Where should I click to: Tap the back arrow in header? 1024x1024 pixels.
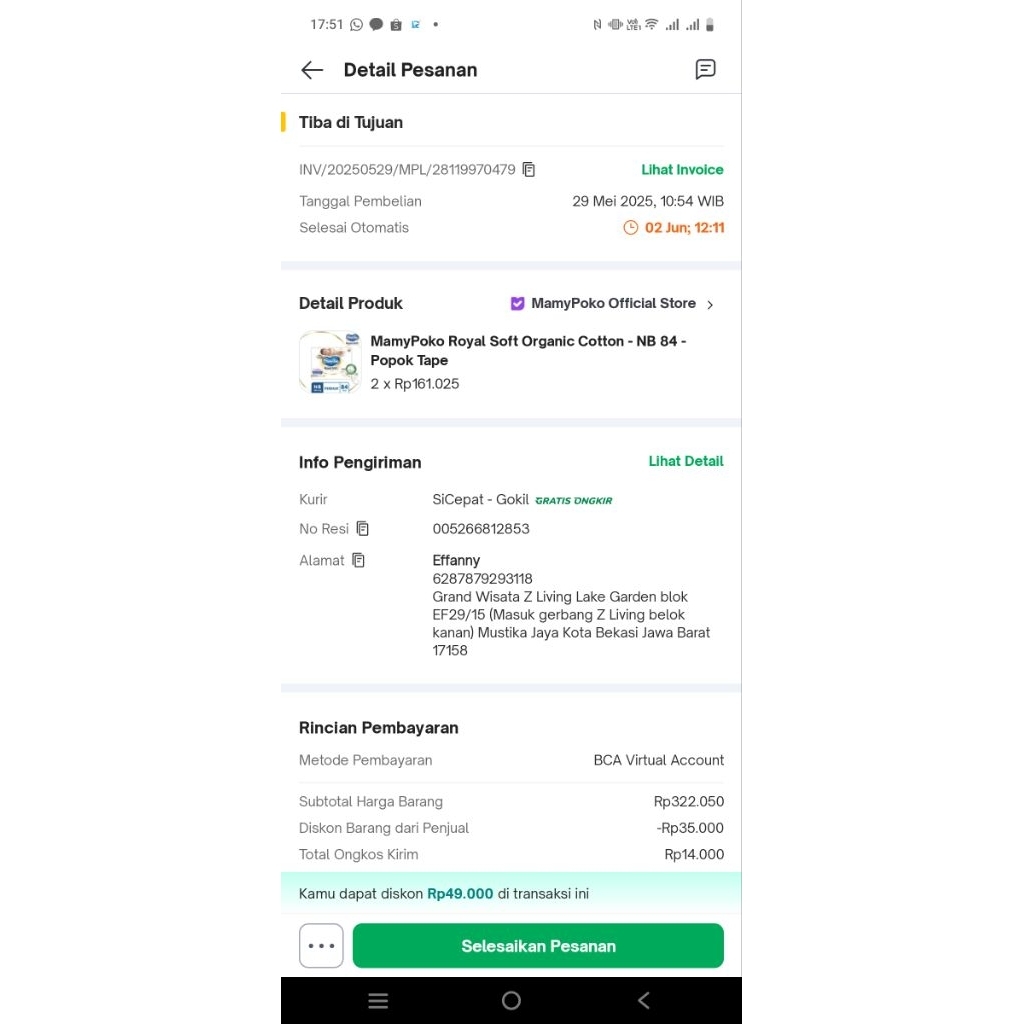pyautogui.click(x=312, y=70)
